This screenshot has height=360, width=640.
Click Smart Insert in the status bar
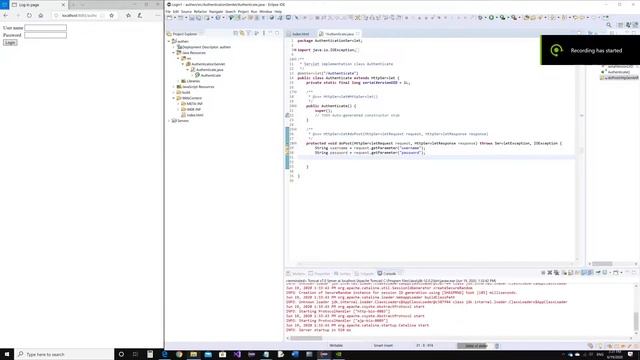pyautogui.click(x=383, y=346)
